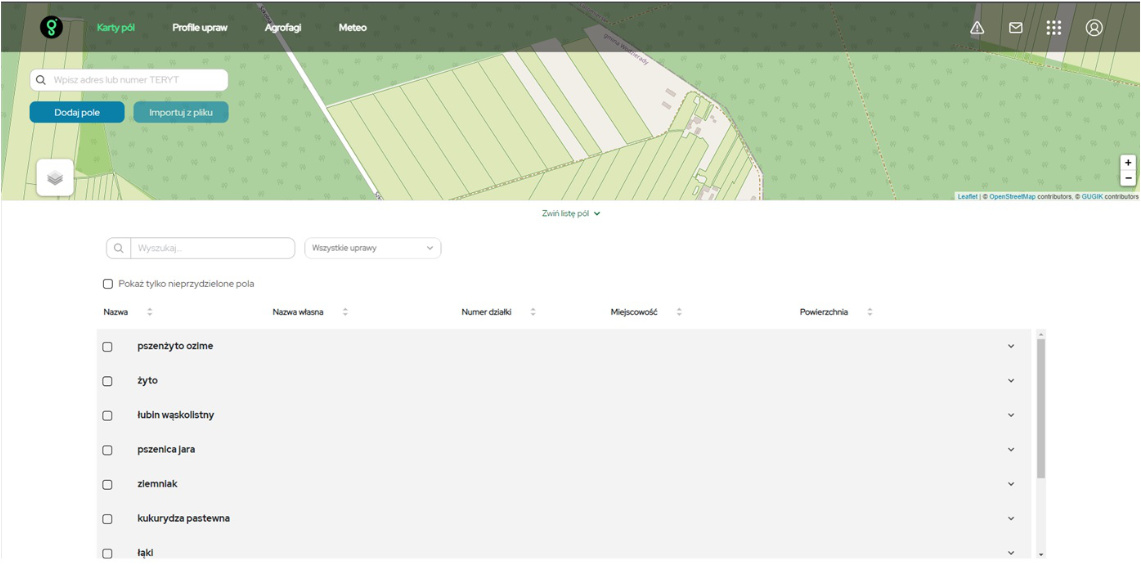Screen dimensions: 1141x576
Task: Sort the list by Nazwa column arrows
Action: pos(150,312)
